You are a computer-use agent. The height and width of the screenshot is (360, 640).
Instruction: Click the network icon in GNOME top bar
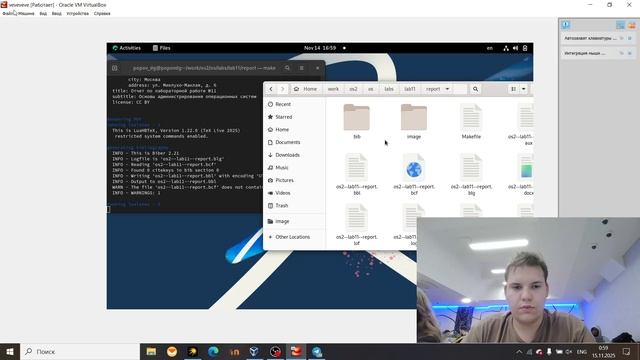(x=506, y=48)
